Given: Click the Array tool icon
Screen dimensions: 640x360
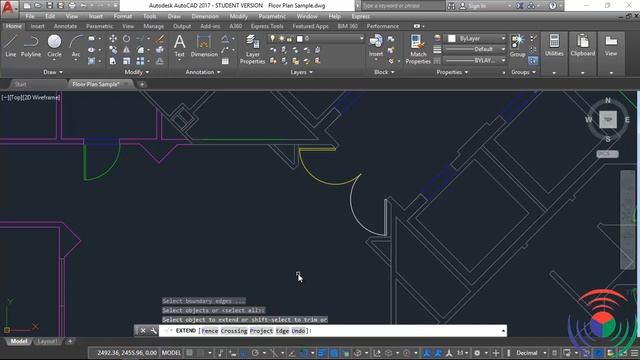Looking at the screenshot, I should (140, 61).
